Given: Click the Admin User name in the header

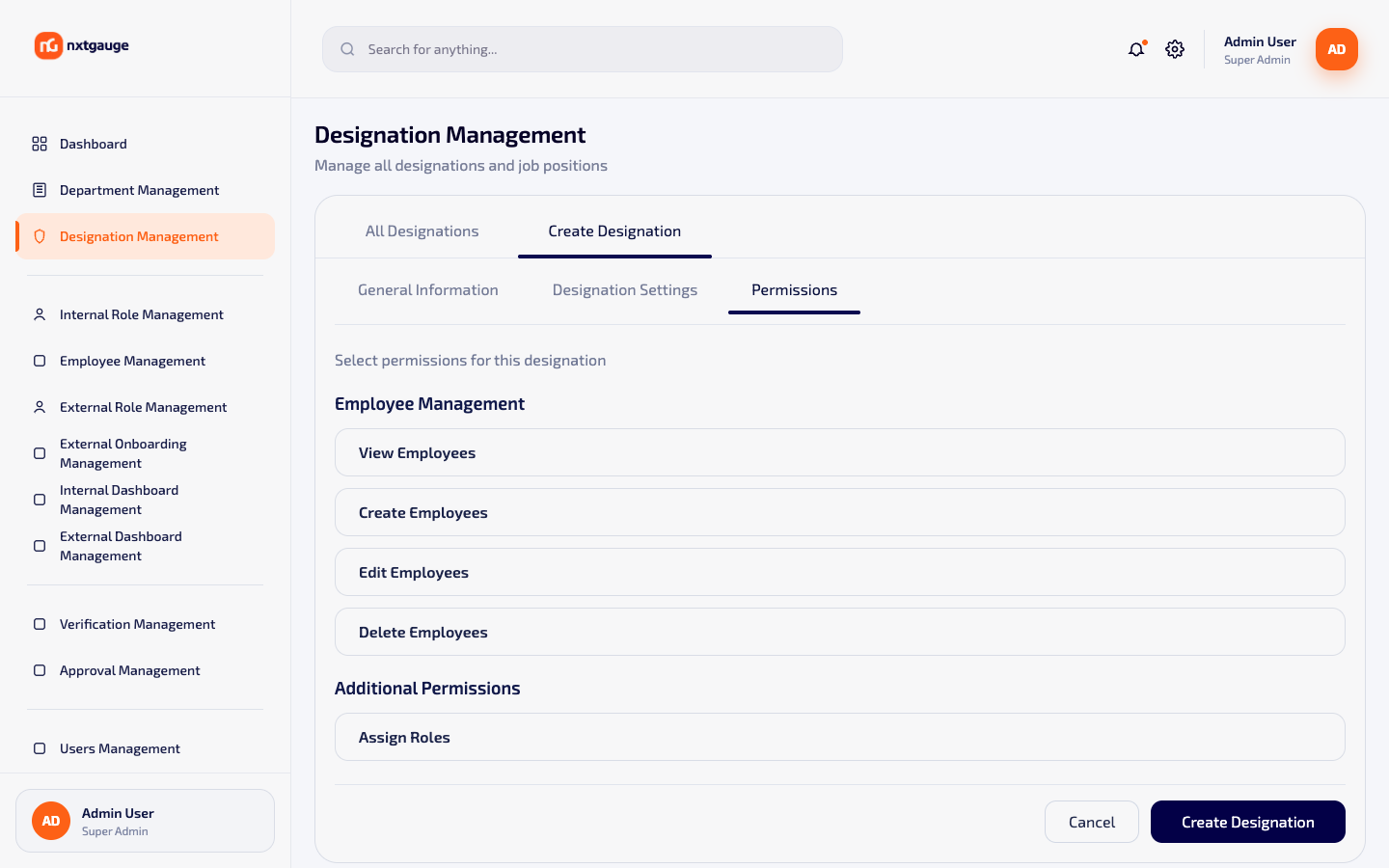Looking at the screenshot, I should click(1260, 41).
